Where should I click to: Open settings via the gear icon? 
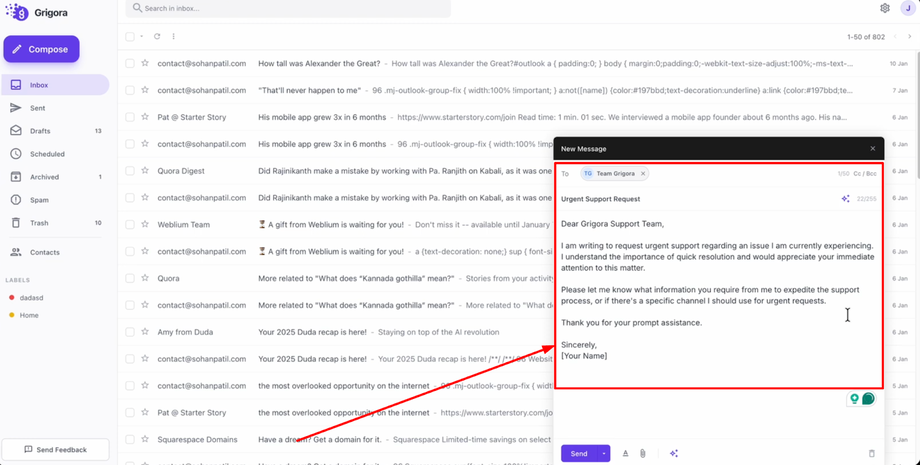885,8
